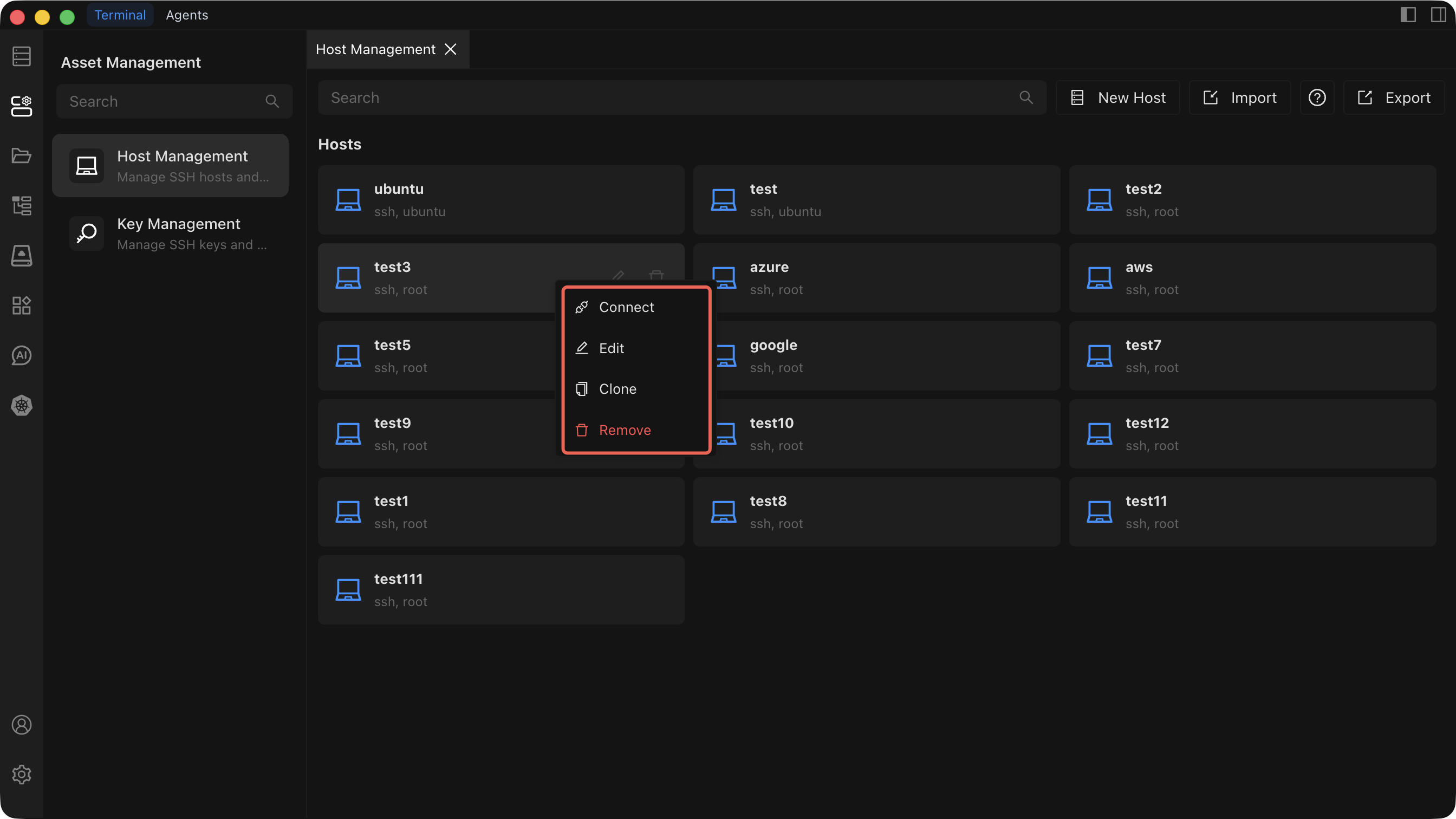Toggle the right panel layout icon

click(x=1438, y=15)
